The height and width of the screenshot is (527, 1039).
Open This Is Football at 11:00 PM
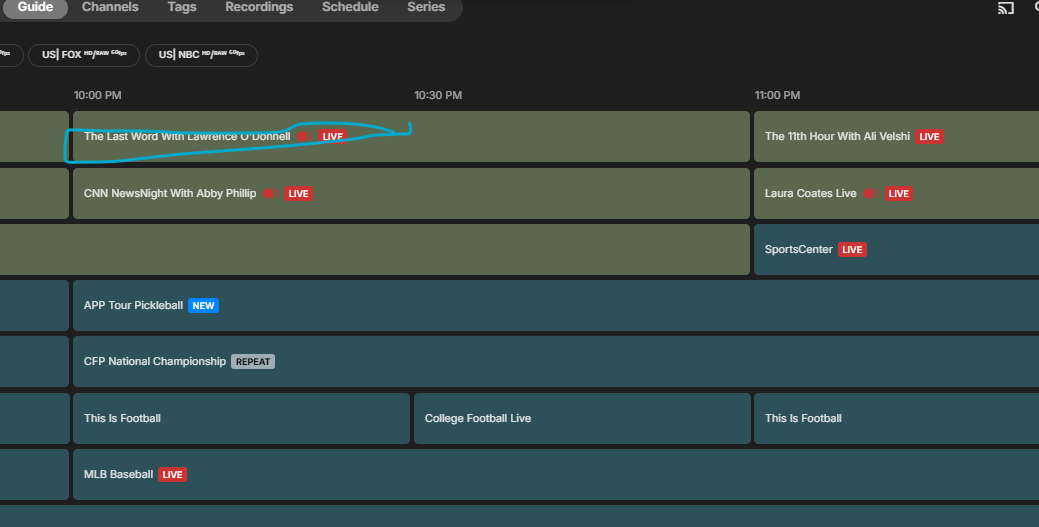click(897, 418)
